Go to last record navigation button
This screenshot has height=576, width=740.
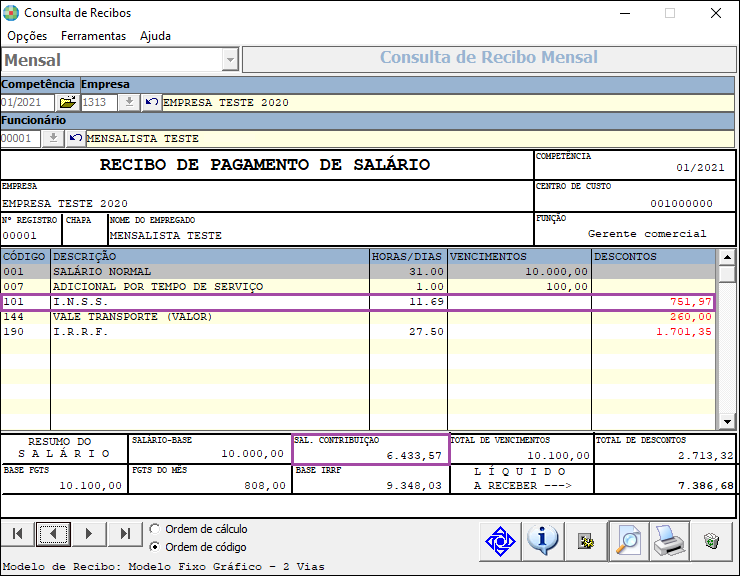(x=125, y=534)
